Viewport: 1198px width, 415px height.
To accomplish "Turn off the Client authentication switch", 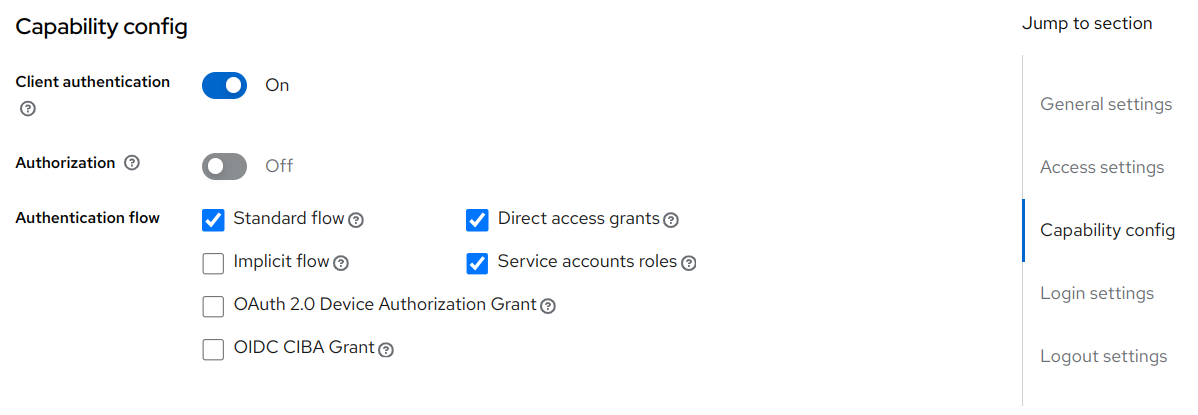I will pos(224,86).
